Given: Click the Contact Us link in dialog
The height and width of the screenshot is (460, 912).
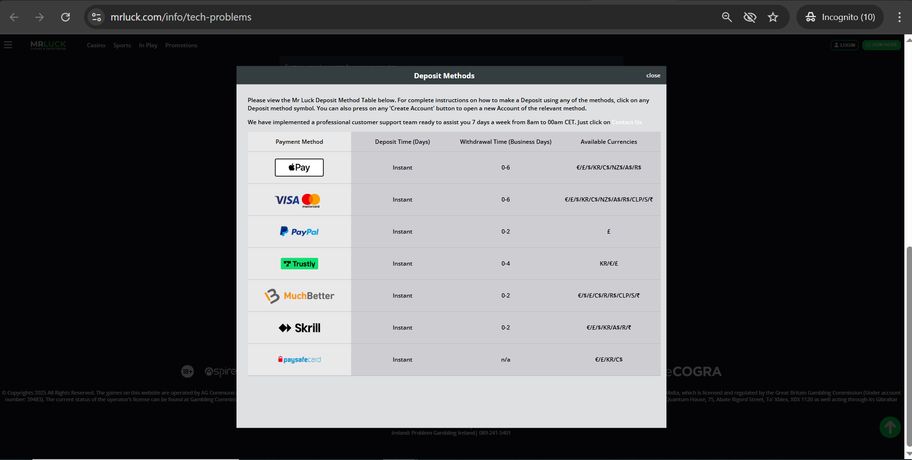Looking at the screenshot, I should pyautogui.click(x=627, y=123).
